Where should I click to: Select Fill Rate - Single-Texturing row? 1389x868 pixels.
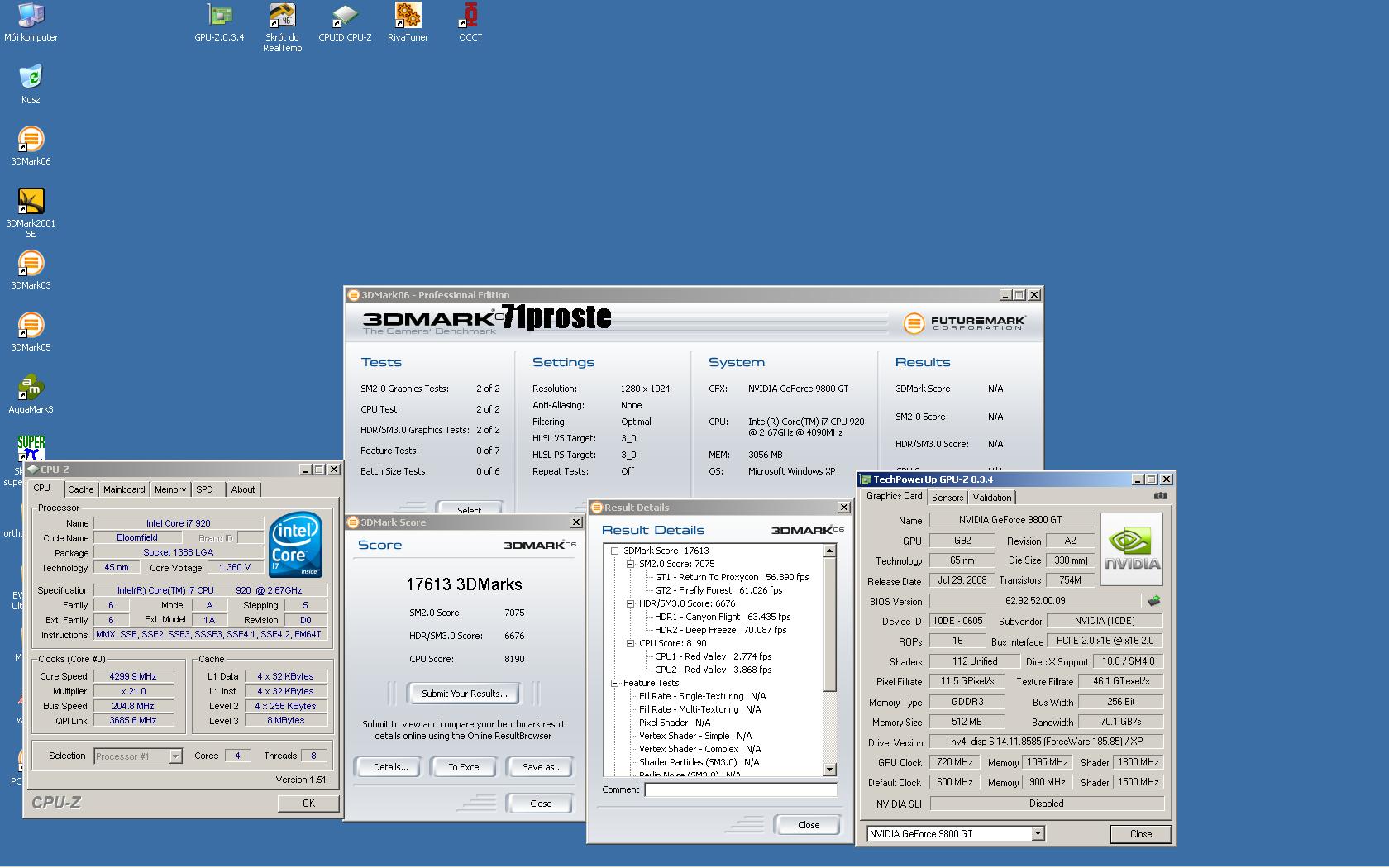point(703,696)
